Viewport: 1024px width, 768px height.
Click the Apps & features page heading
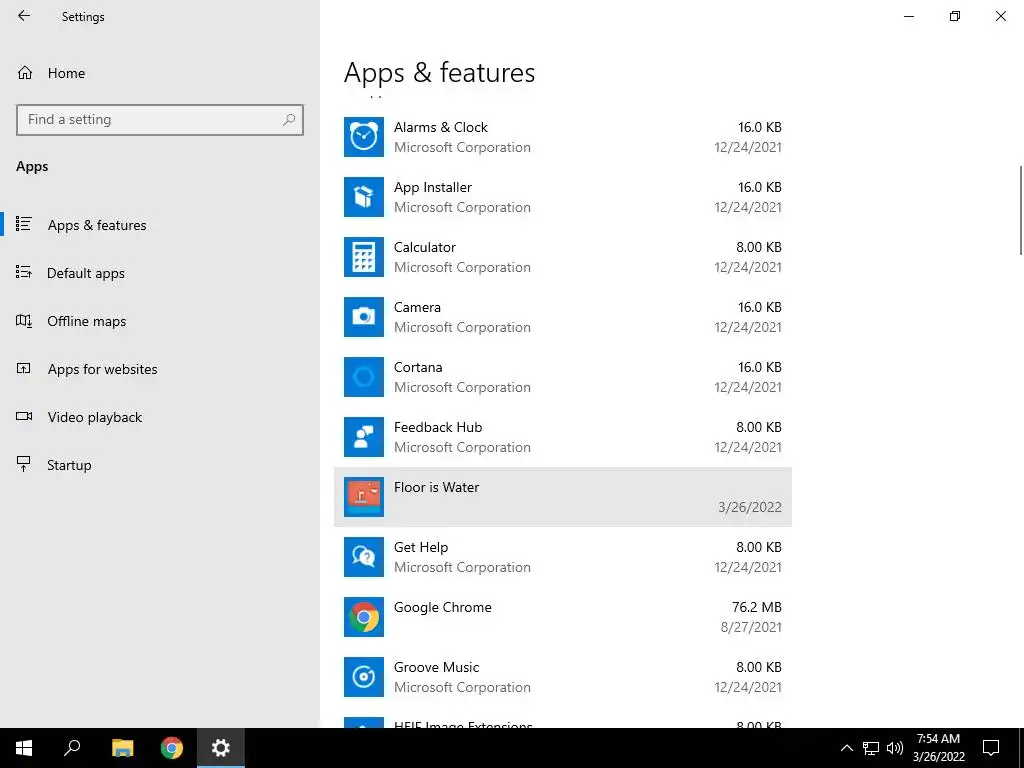tap(440, 72)
